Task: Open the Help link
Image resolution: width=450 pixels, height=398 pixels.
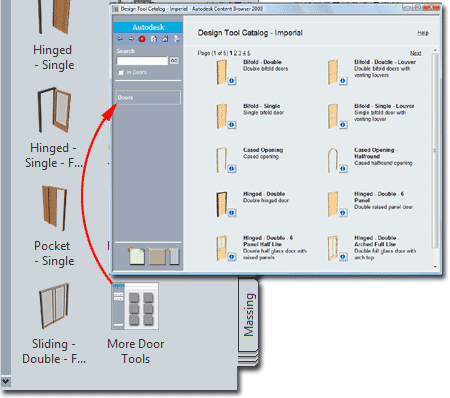Action: point(423,33)
